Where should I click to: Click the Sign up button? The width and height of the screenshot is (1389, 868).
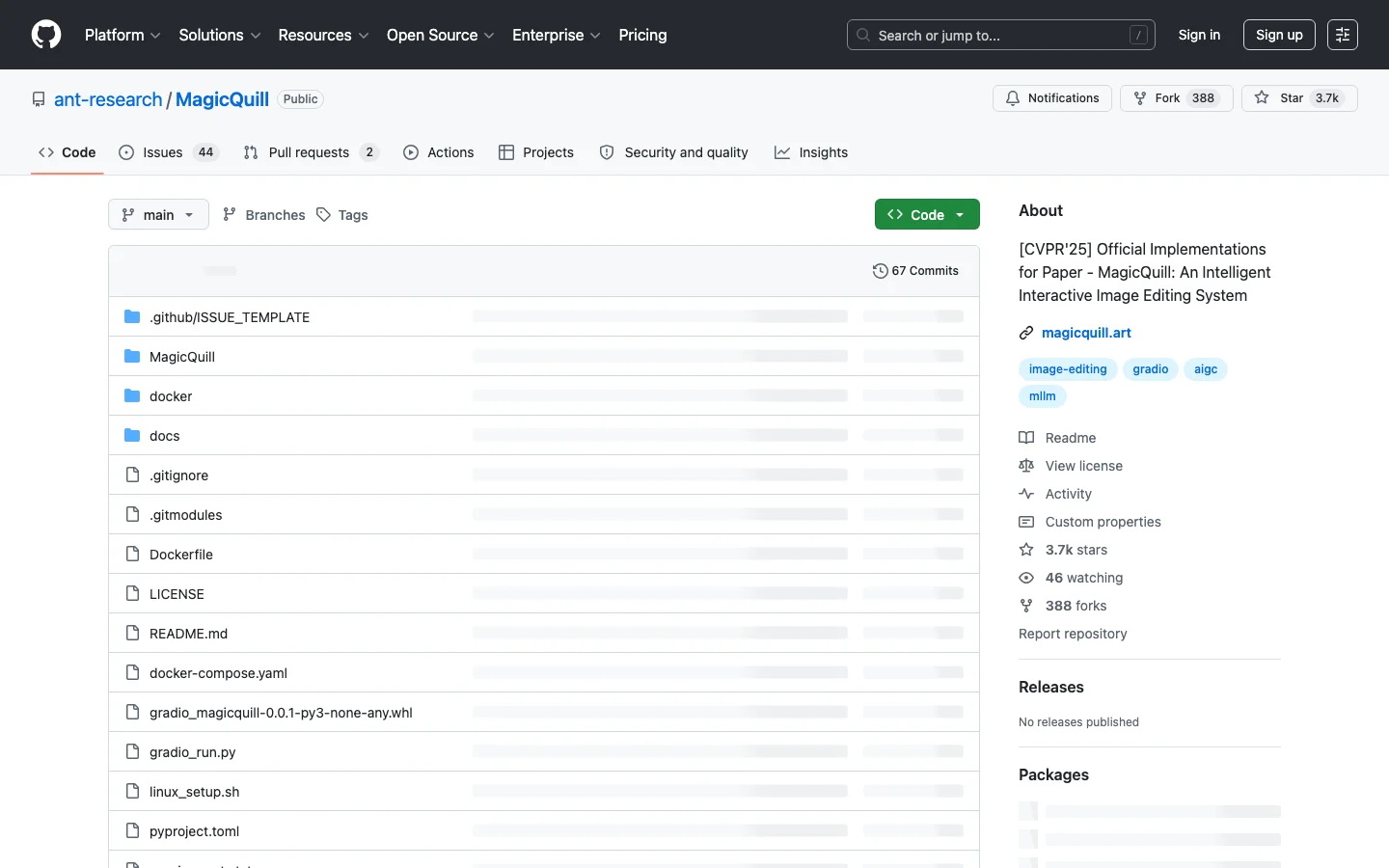coord(1279,35)
